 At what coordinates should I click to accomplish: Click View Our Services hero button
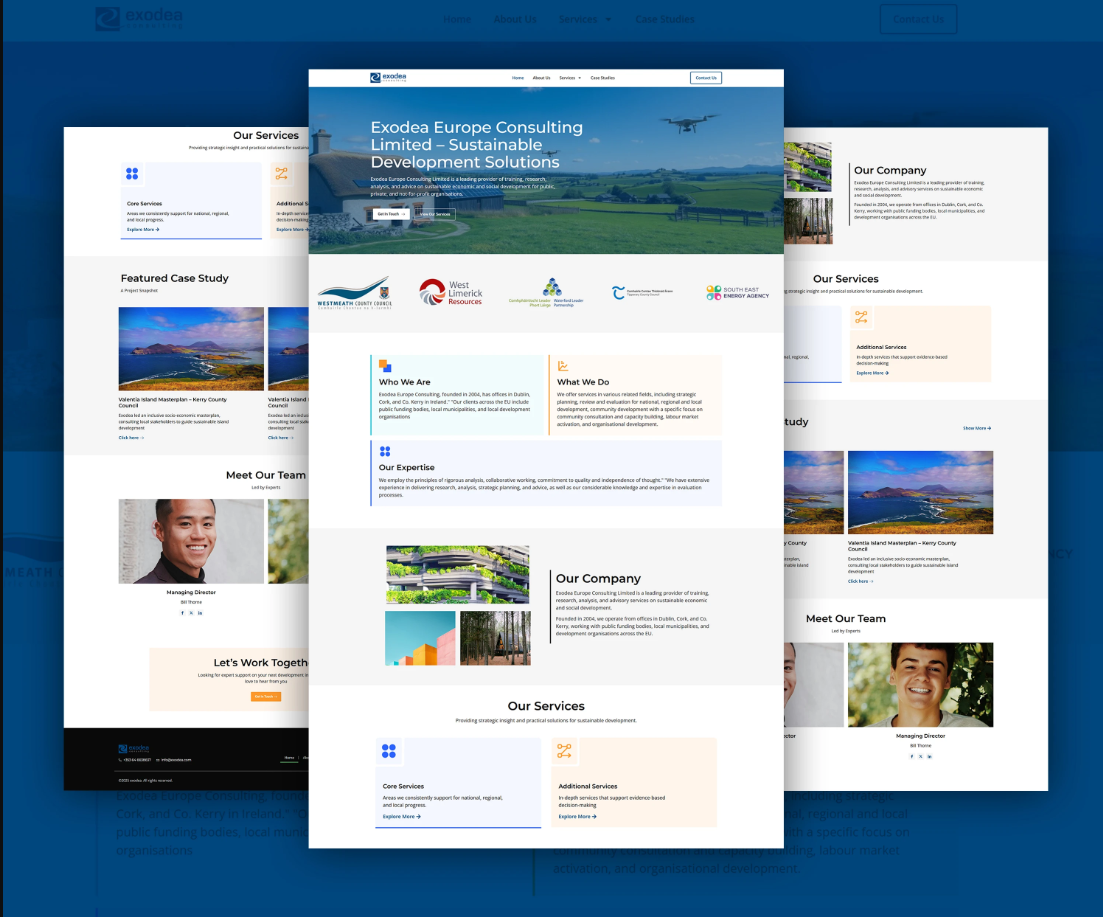pyautogui.click(x=434, y=214)
